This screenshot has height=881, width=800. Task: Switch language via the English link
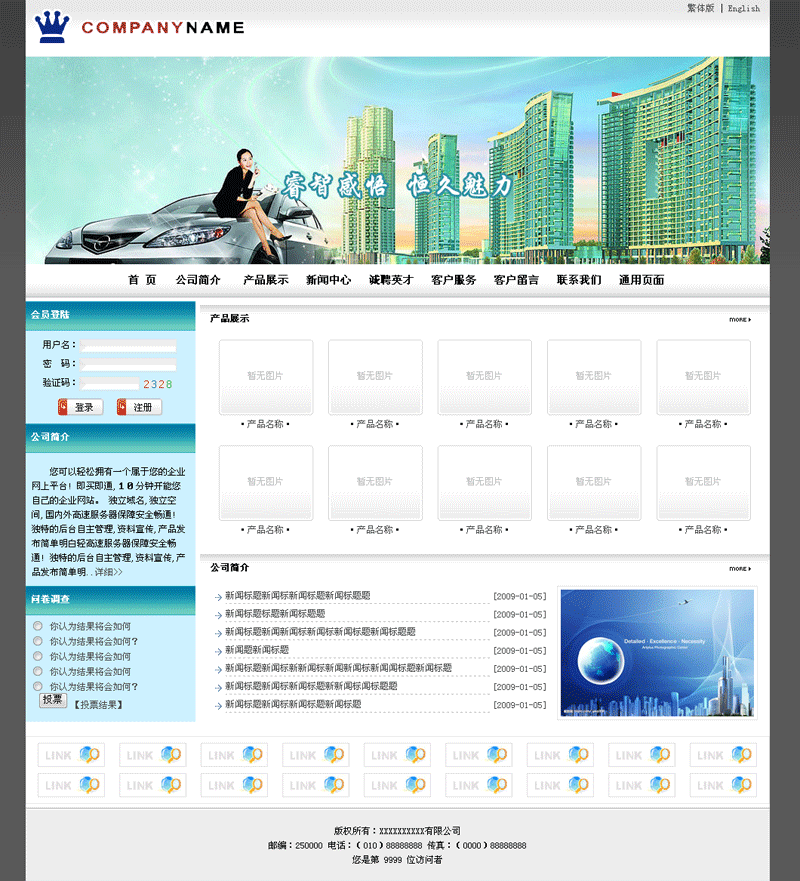[x=744, y=8]
